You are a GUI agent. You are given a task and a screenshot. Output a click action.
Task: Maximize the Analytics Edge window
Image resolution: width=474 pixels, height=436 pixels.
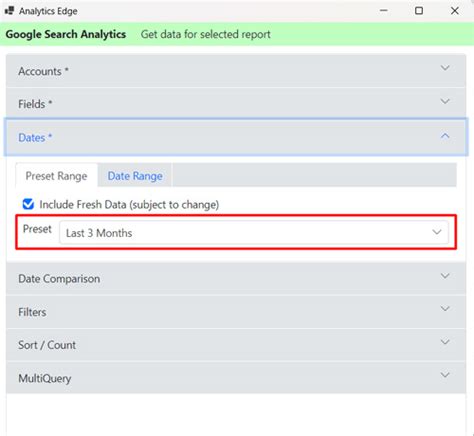click(419, 11)
